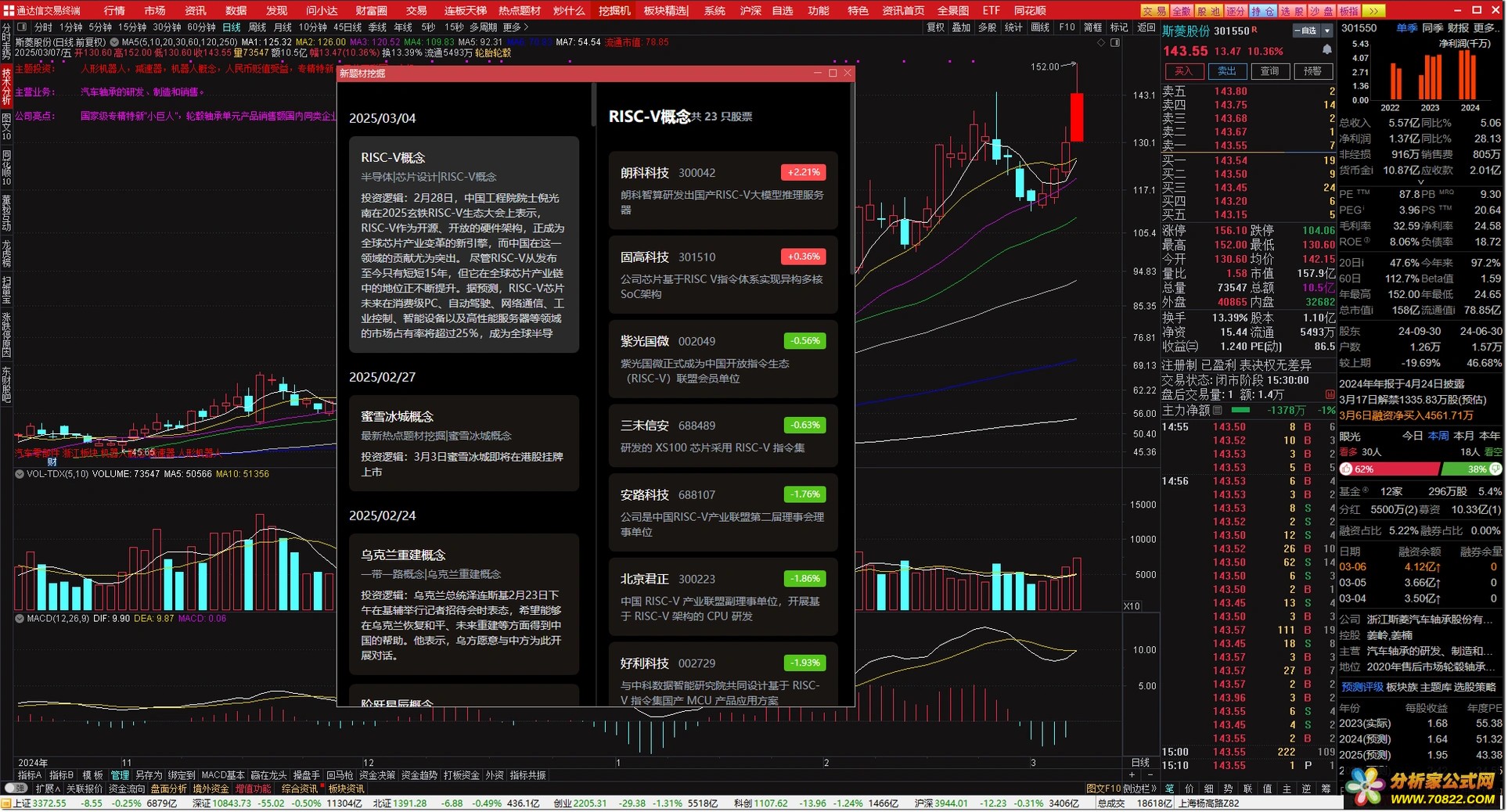Click the X10 volume scale button
This screenshot has width=1508, height=812.
1132,606
